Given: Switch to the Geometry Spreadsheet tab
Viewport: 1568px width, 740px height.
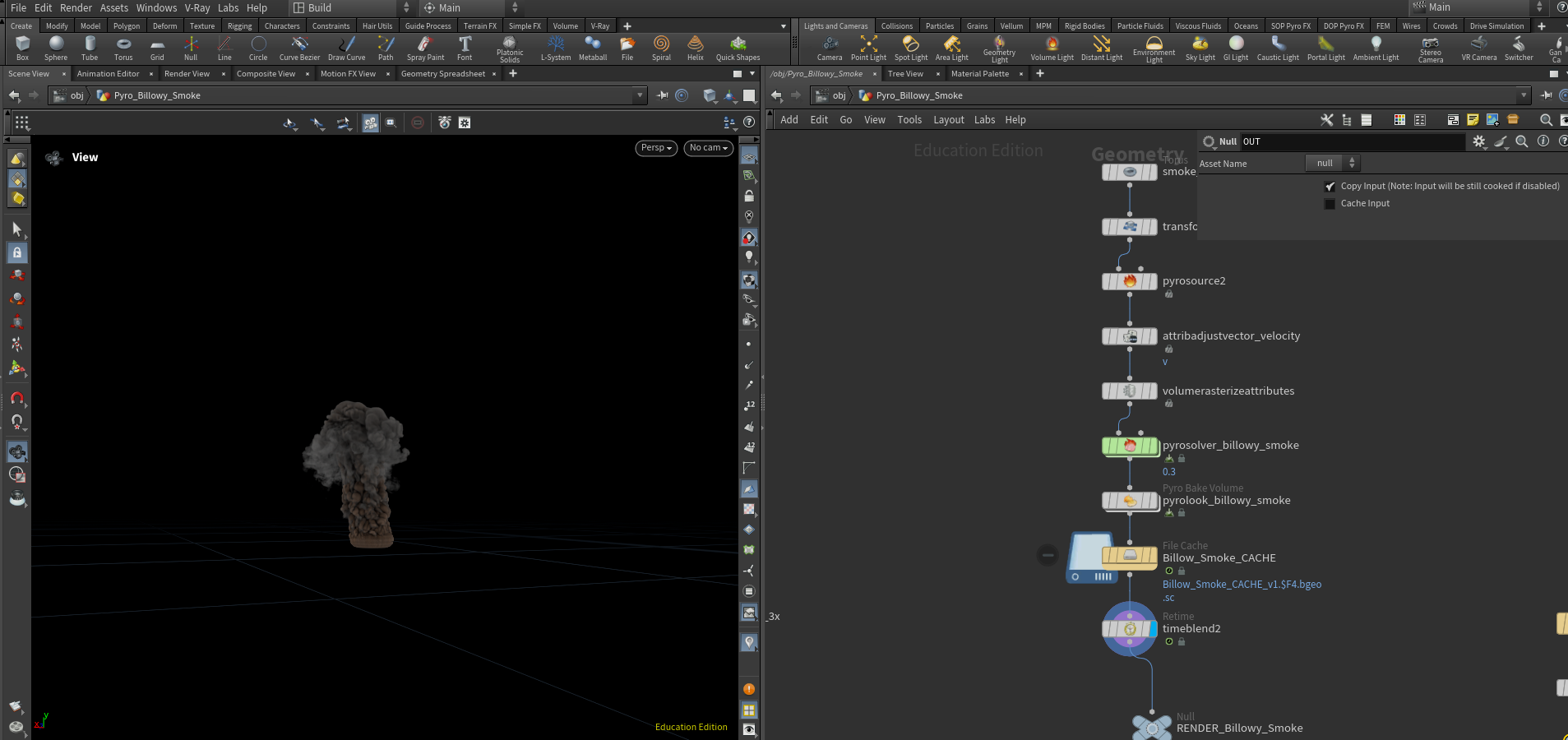Looking at the screenshot, I should [443, 74].
